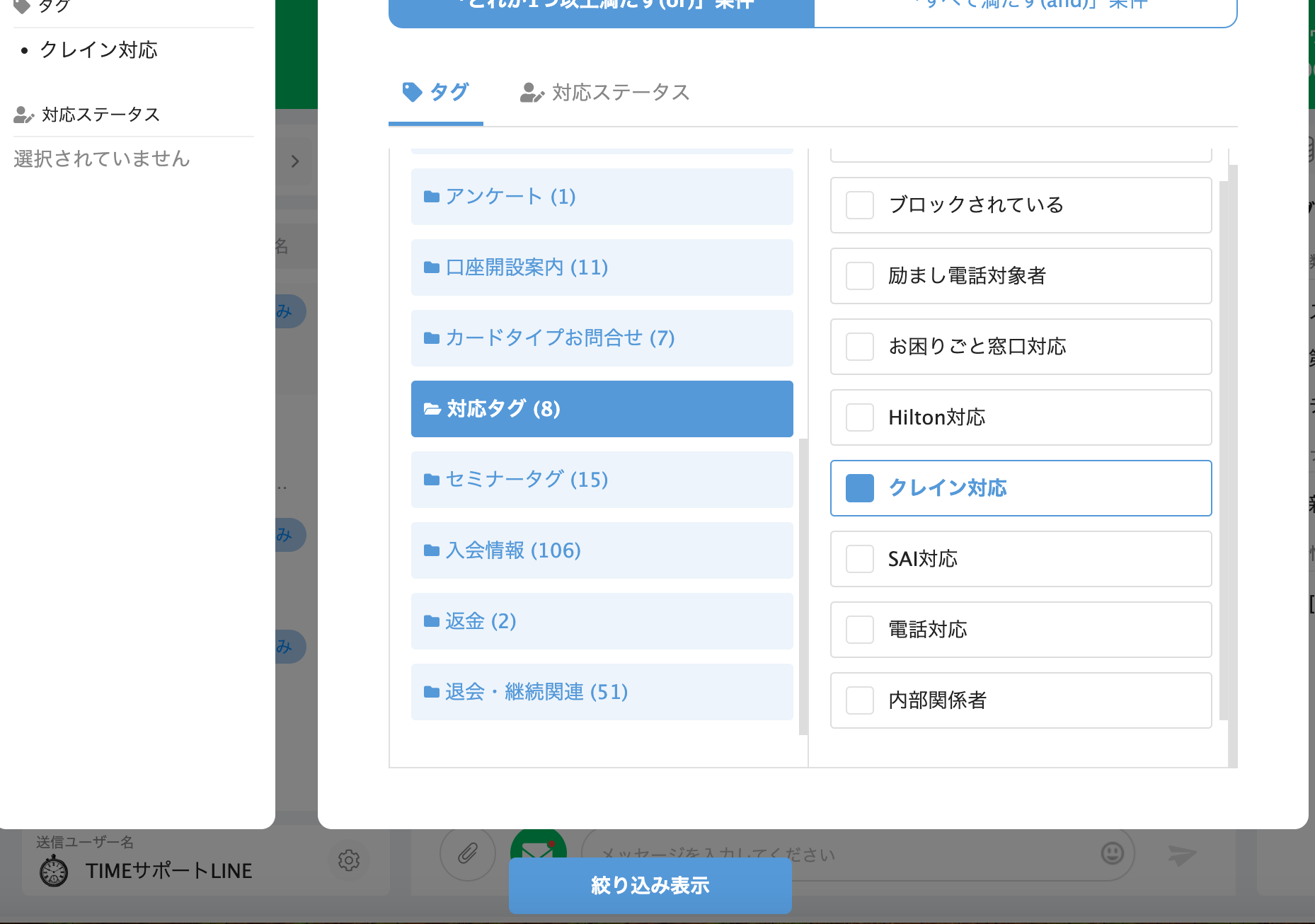
Task: Click the folder icon on 対応タグ
Action: pos(431,409)
